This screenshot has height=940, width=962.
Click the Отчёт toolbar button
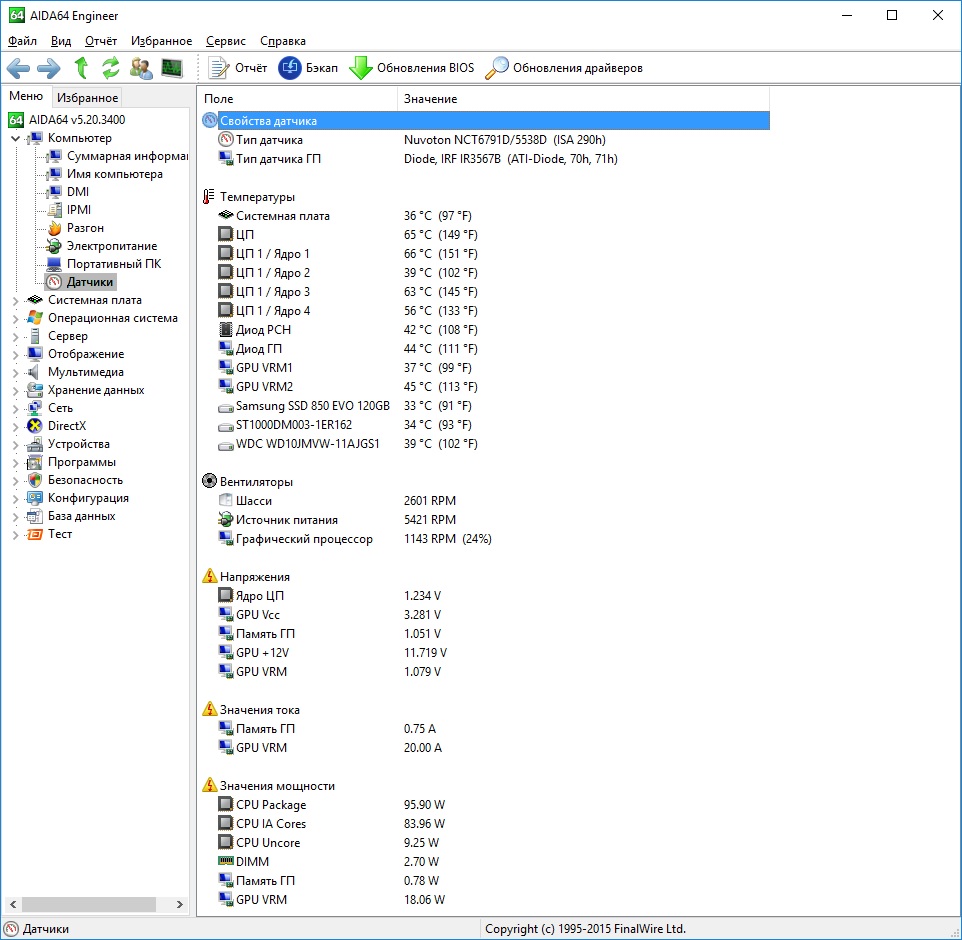pyautogui.click(x=238, y=68)
